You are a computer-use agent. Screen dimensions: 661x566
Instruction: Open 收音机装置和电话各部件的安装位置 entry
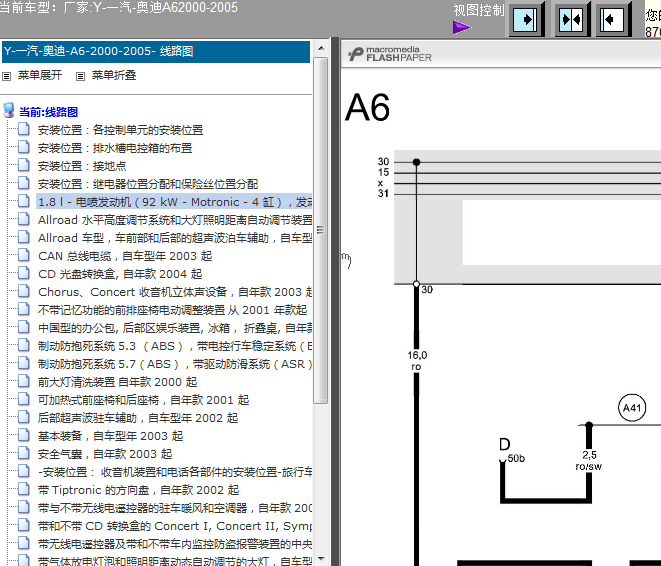(x=175, y=472)
